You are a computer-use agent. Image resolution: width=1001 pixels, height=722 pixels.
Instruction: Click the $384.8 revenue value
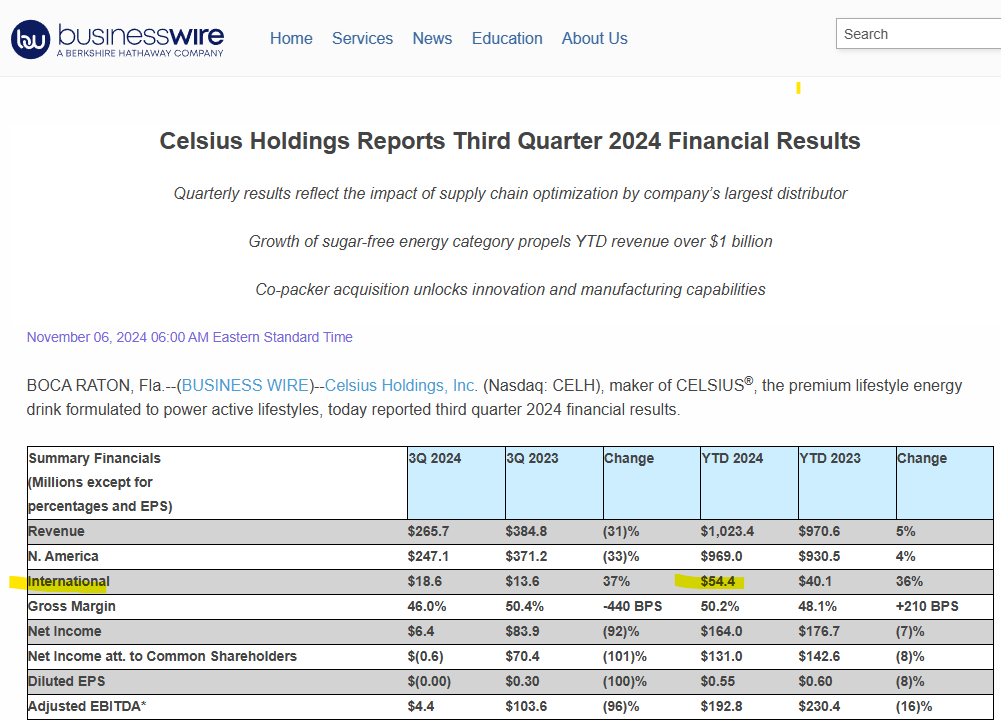tap(526, 531)
